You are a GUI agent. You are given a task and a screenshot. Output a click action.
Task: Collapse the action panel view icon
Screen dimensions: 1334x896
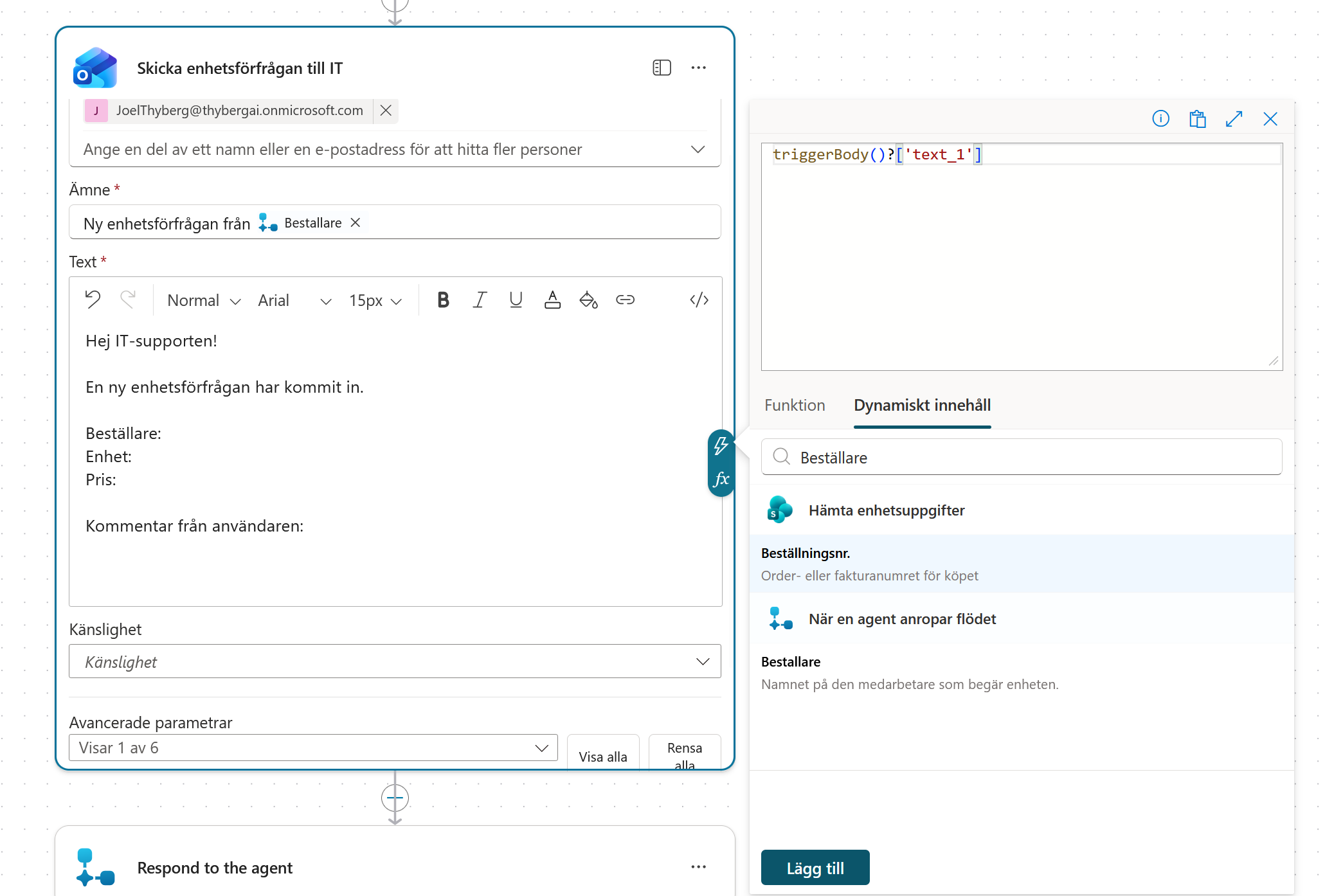pyautogui.click(x=662, y=67)
